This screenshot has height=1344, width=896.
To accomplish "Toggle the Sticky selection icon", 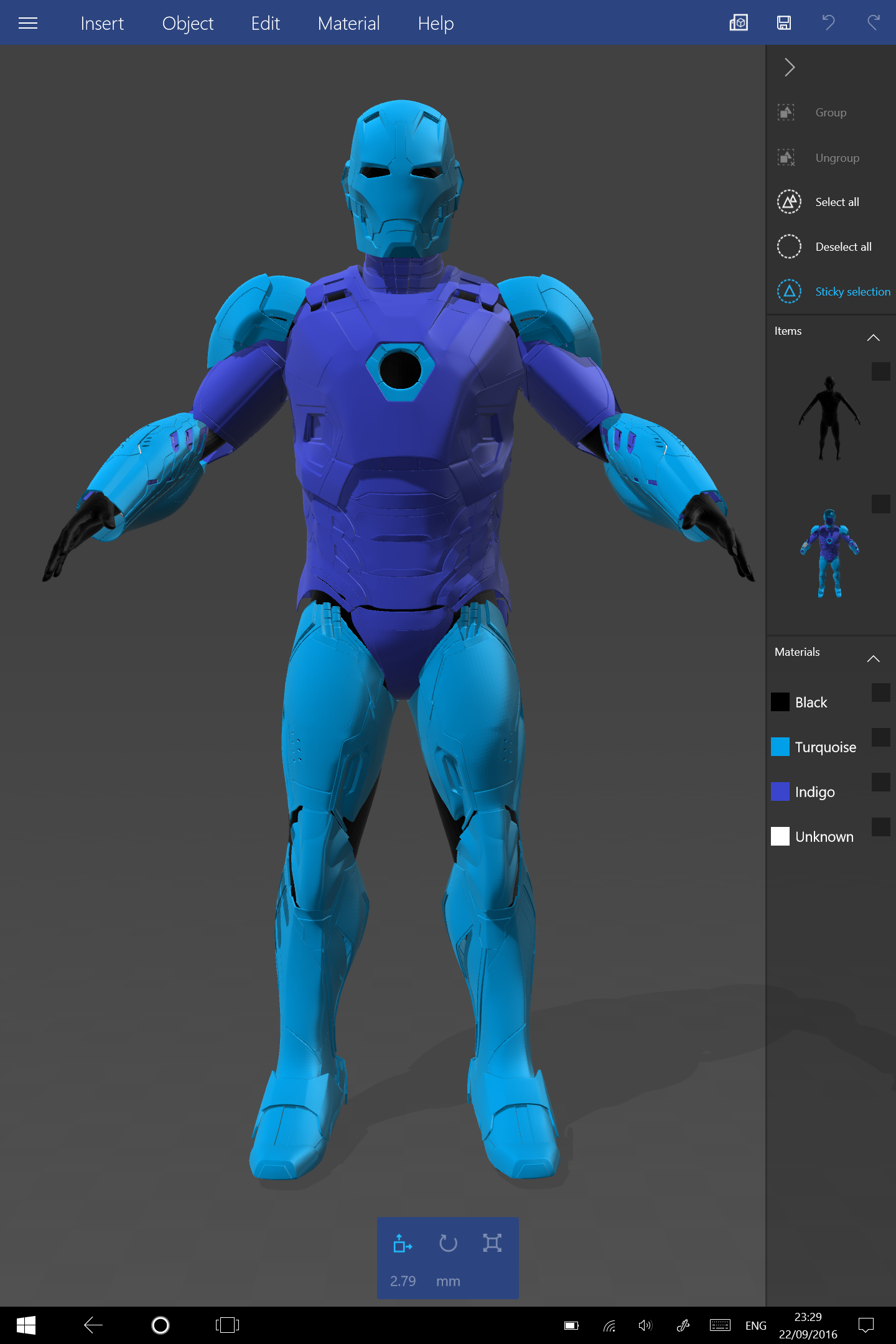I will 789,291.
